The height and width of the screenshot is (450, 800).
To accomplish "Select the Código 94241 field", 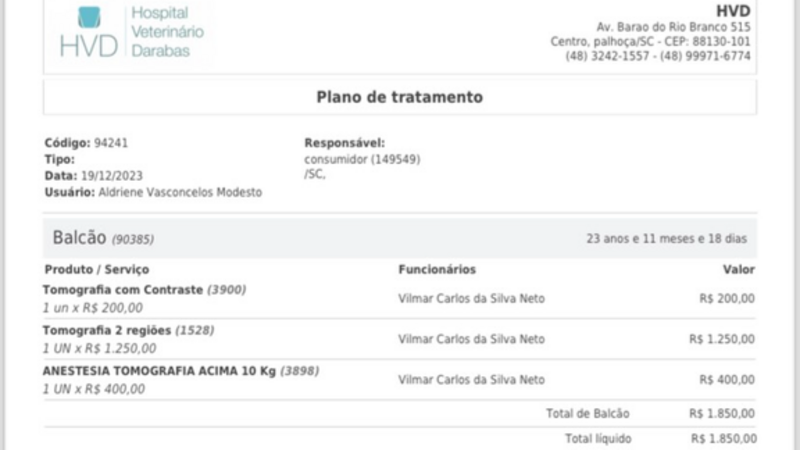I will [x=86, y=143].
